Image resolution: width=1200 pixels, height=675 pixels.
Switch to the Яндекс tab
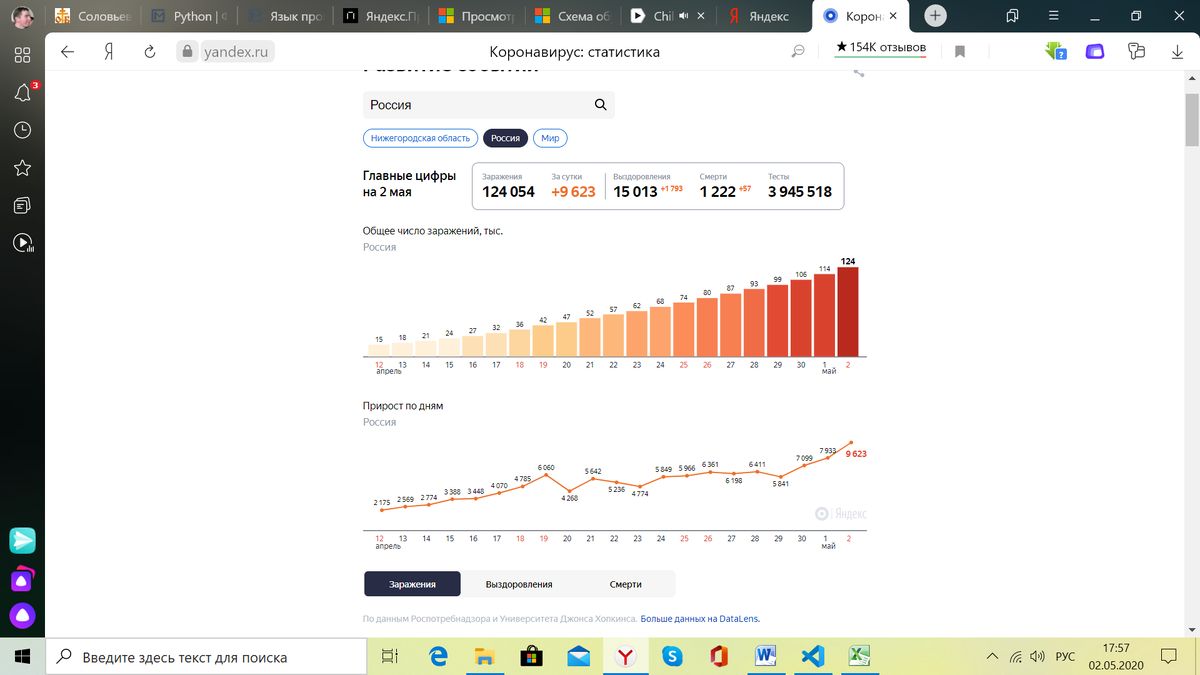tap(766, 16)
